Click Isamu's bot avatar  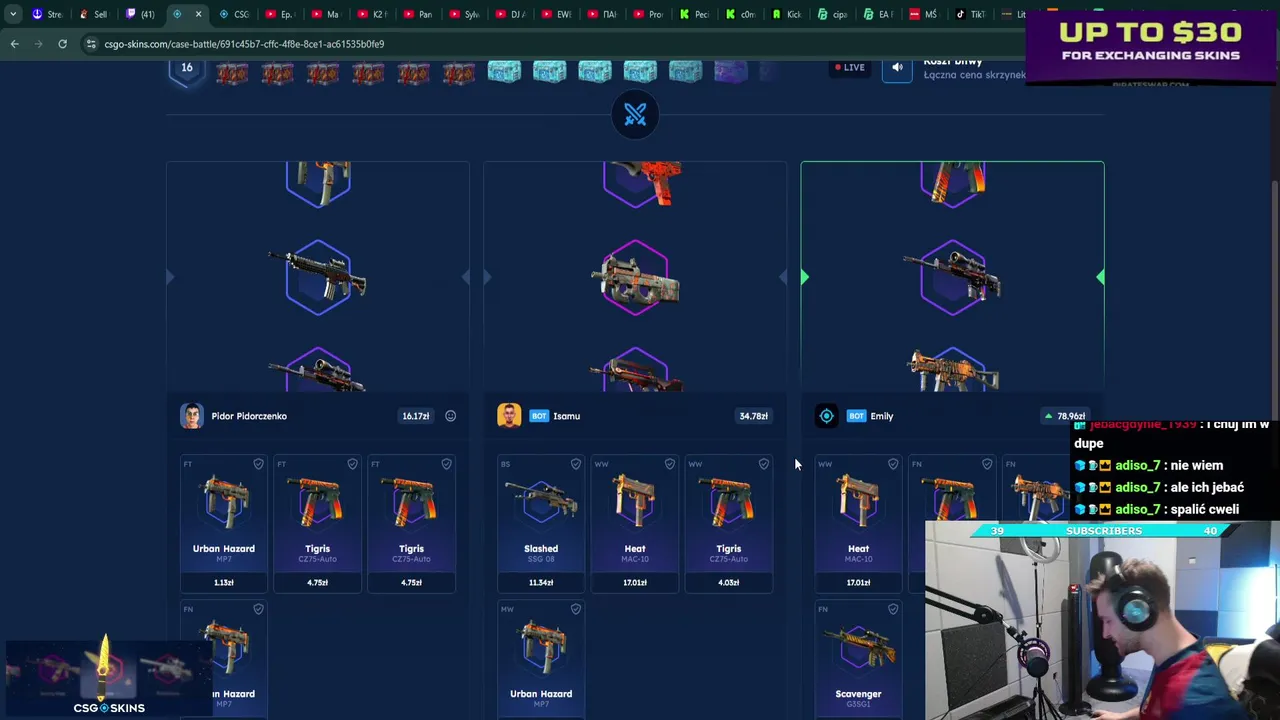coord(509,416)
